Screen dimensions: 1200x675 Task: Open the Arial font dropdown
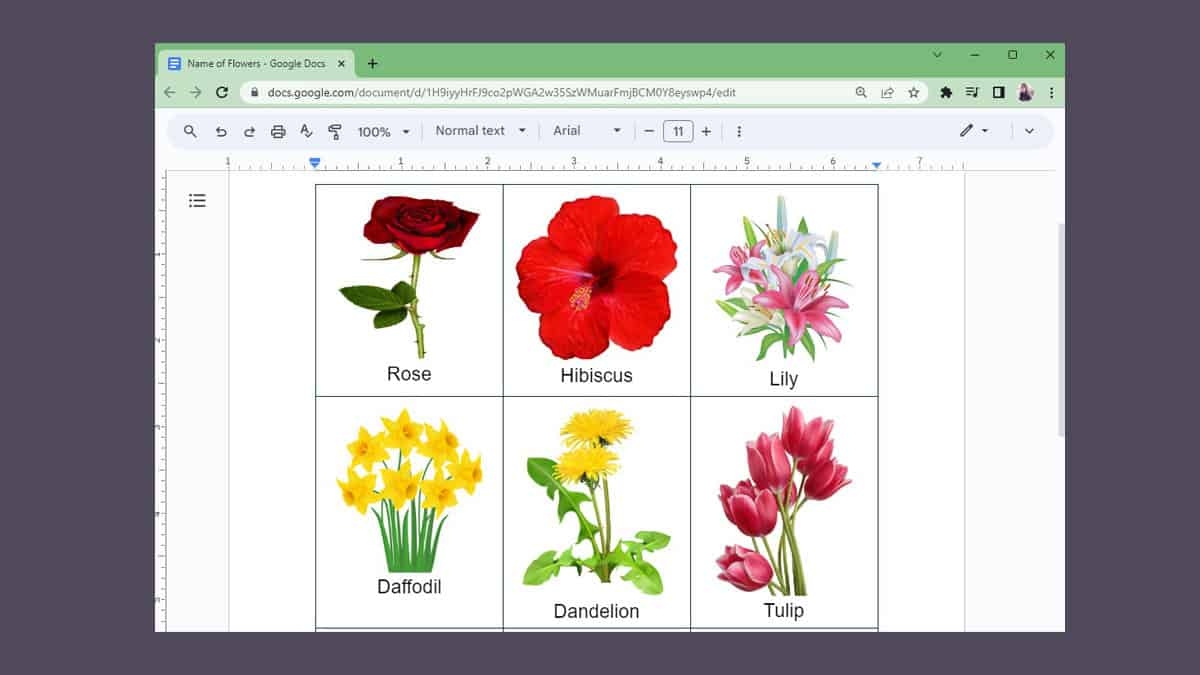586,131
